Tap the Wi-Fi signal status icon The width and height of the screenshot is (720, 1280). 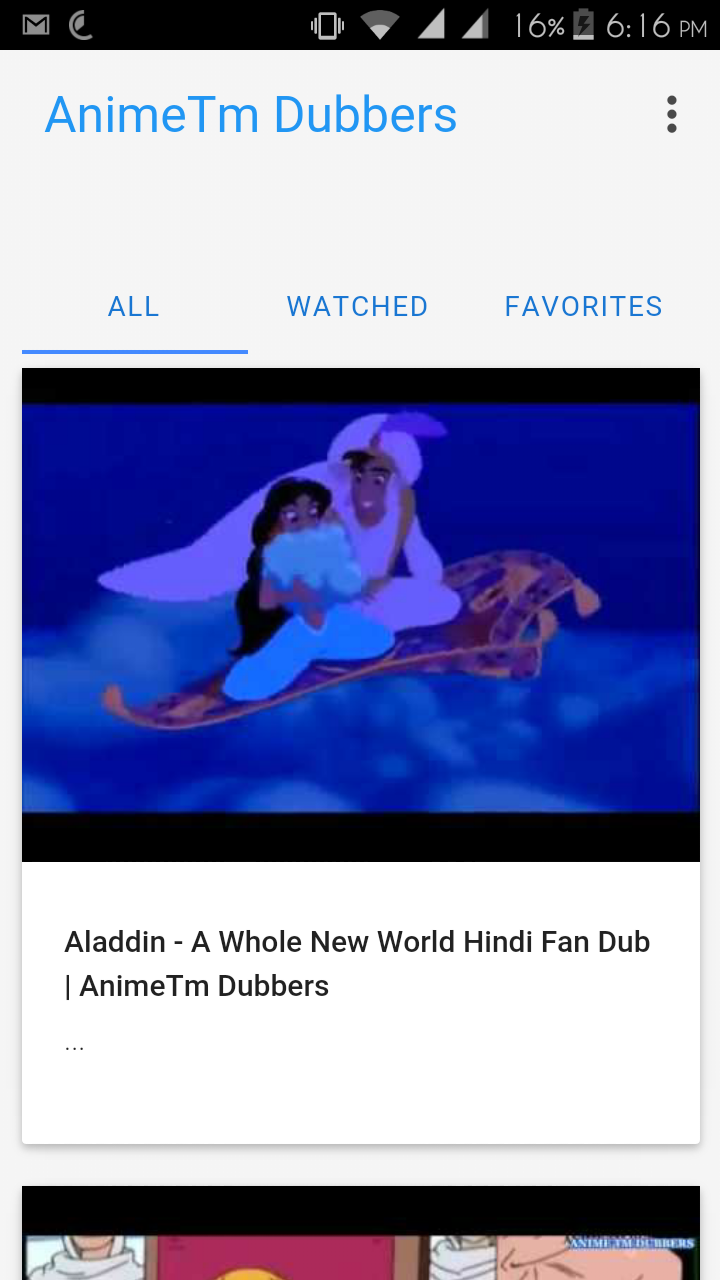[x=380, y=25]
